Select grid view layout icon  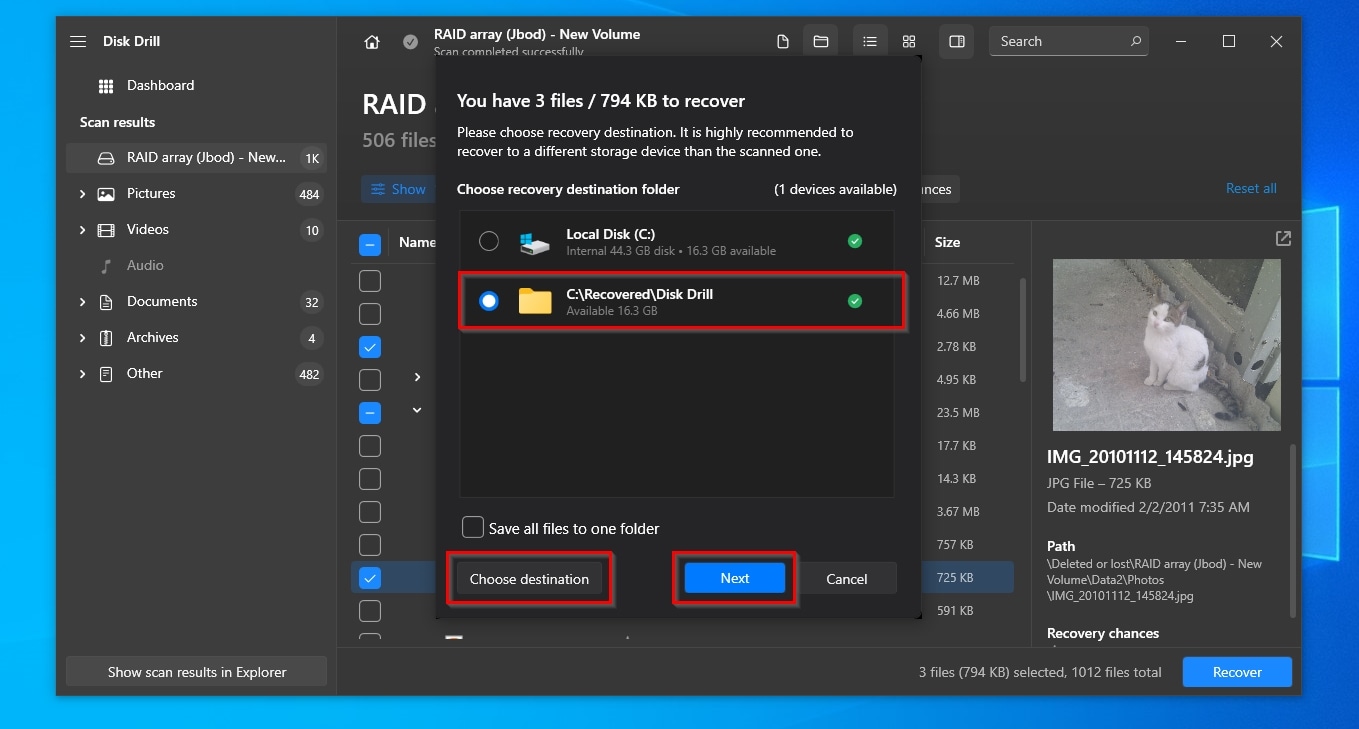click(909, 42)
